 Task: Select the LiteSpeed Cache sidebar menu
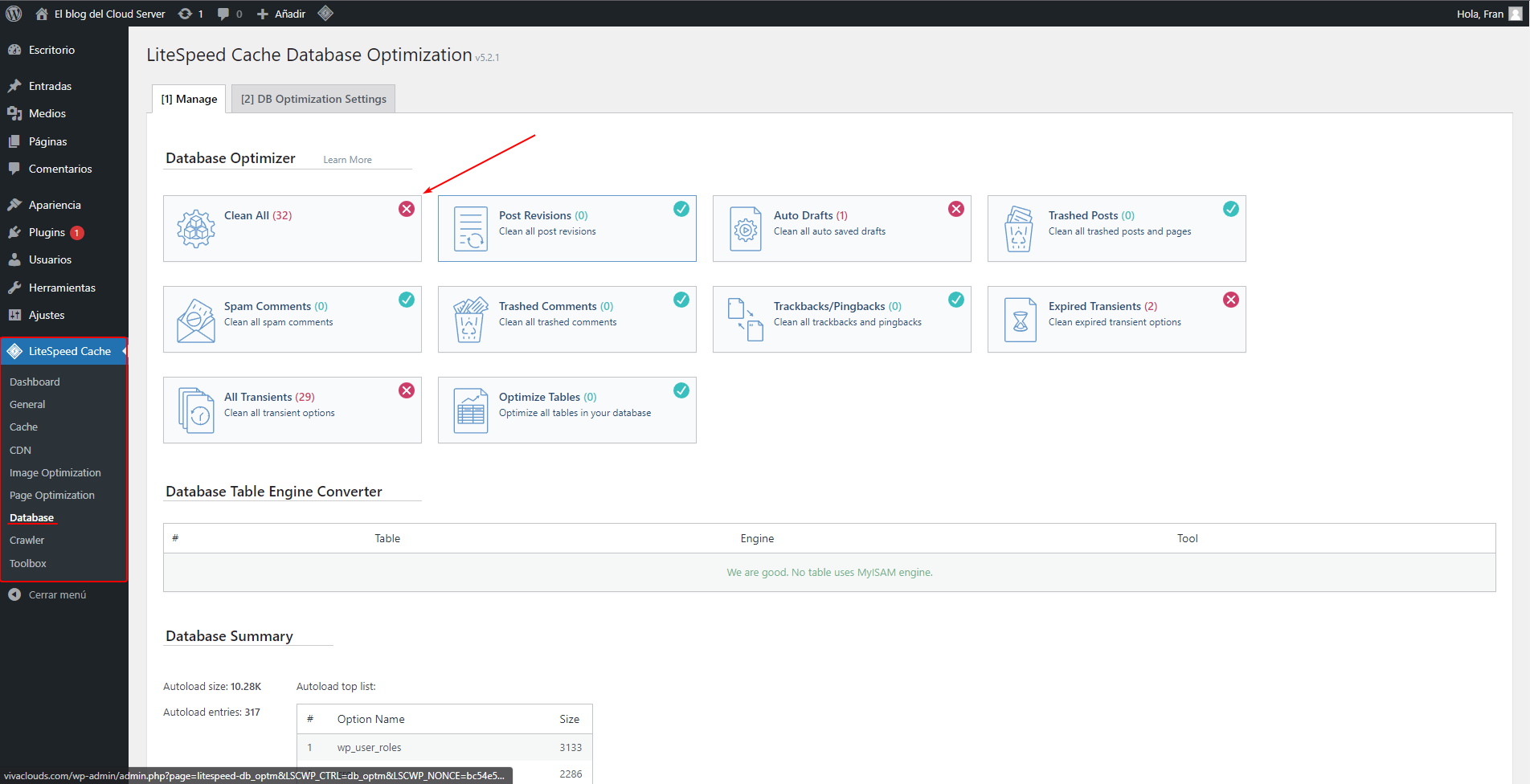click(x=64, y=351)
